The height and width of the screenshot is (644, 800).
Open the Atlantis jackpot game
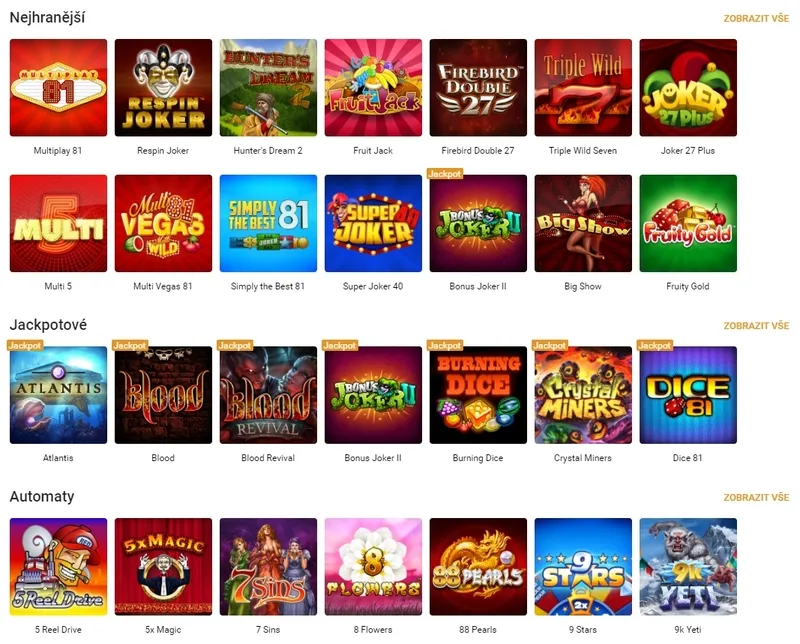pos(58,395)
